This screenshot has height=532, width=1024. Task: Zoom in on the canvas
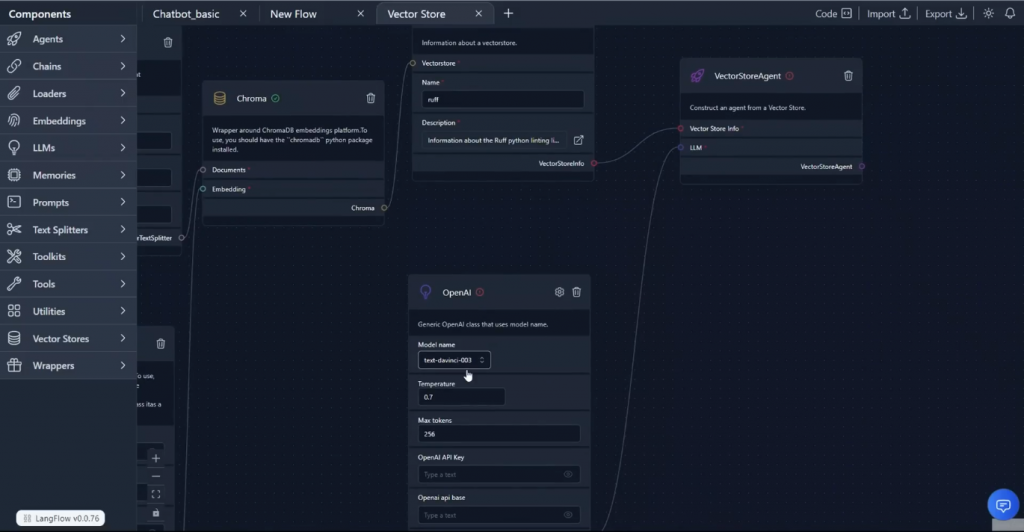tap(155, 458)
